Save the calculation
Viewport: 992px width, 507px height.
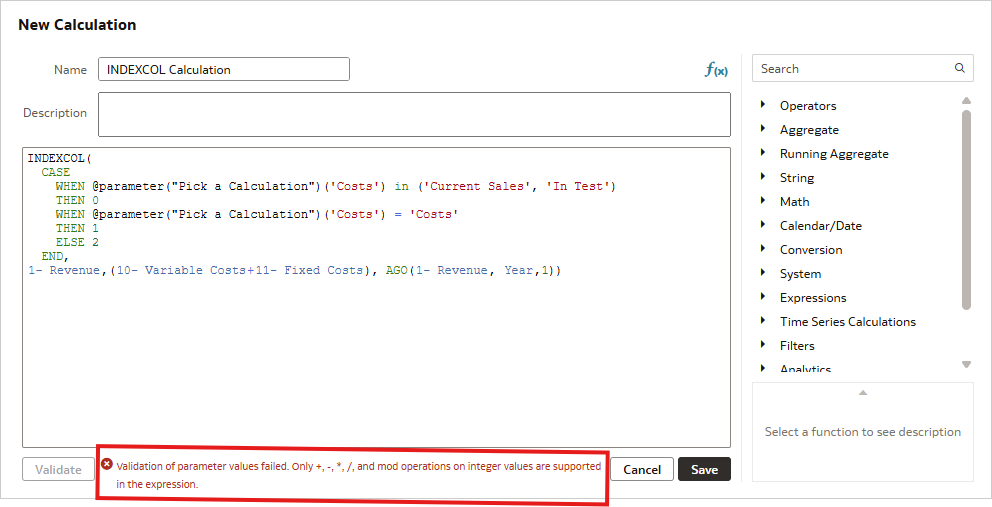[704, 470]
